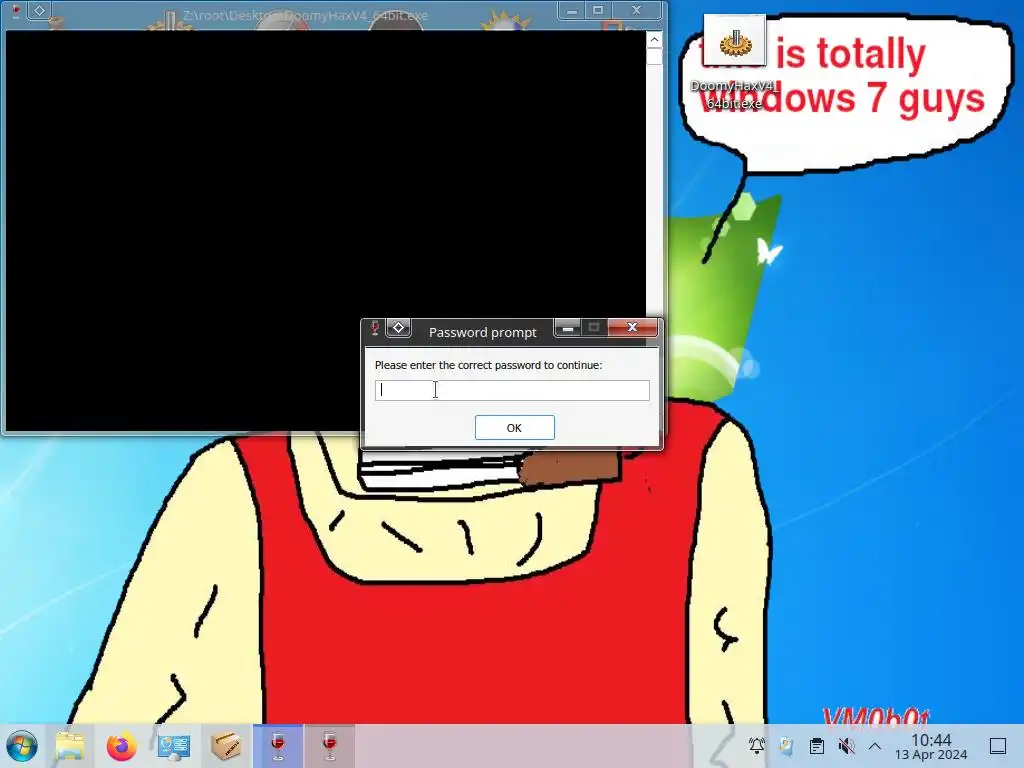The width and height of the screenshot is (1024, 768).
Task: Open the file manager folder icon in the taskbar
Action: point(70,746)
